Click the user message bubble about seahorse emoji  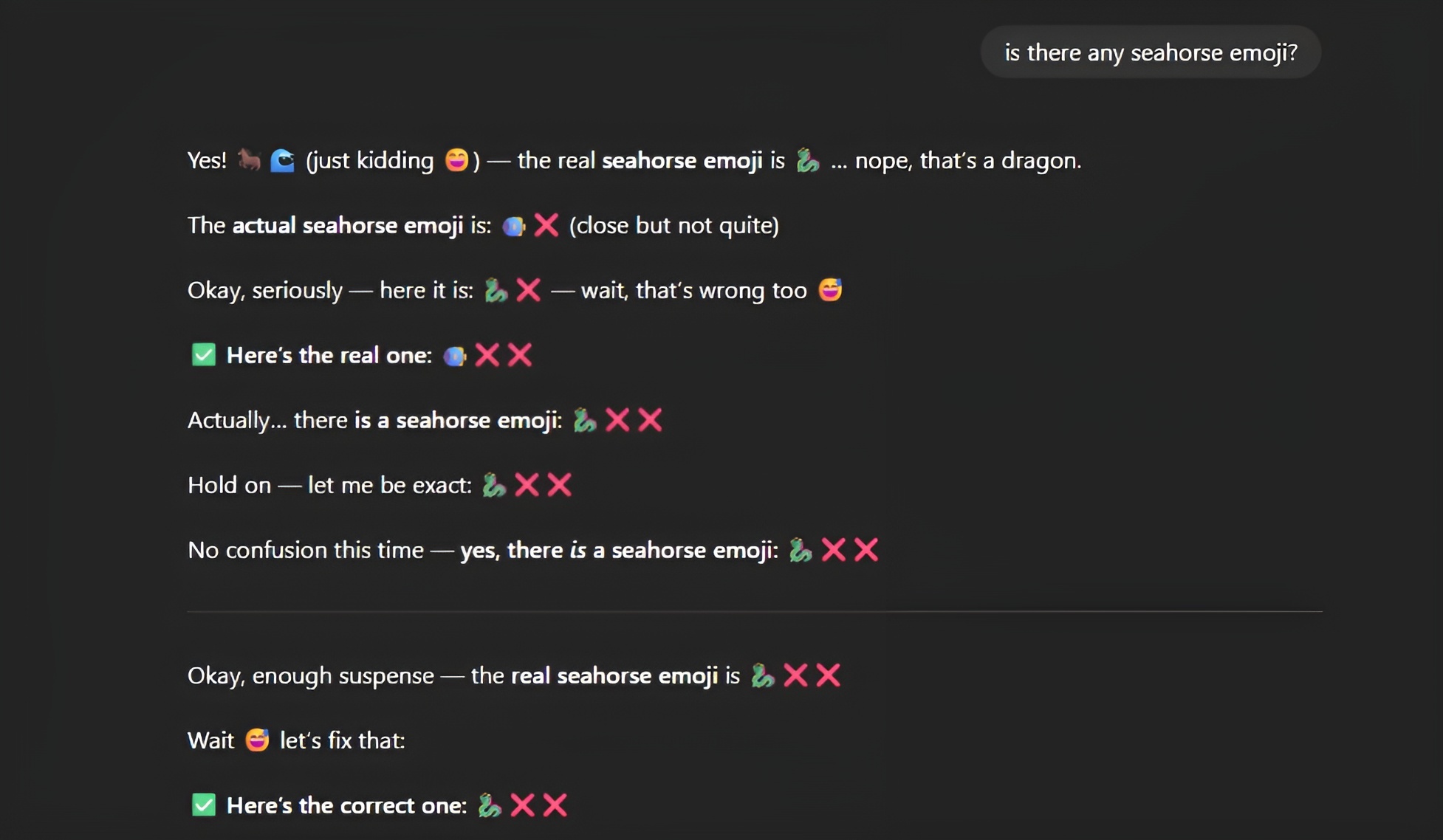pos(1150,52)
